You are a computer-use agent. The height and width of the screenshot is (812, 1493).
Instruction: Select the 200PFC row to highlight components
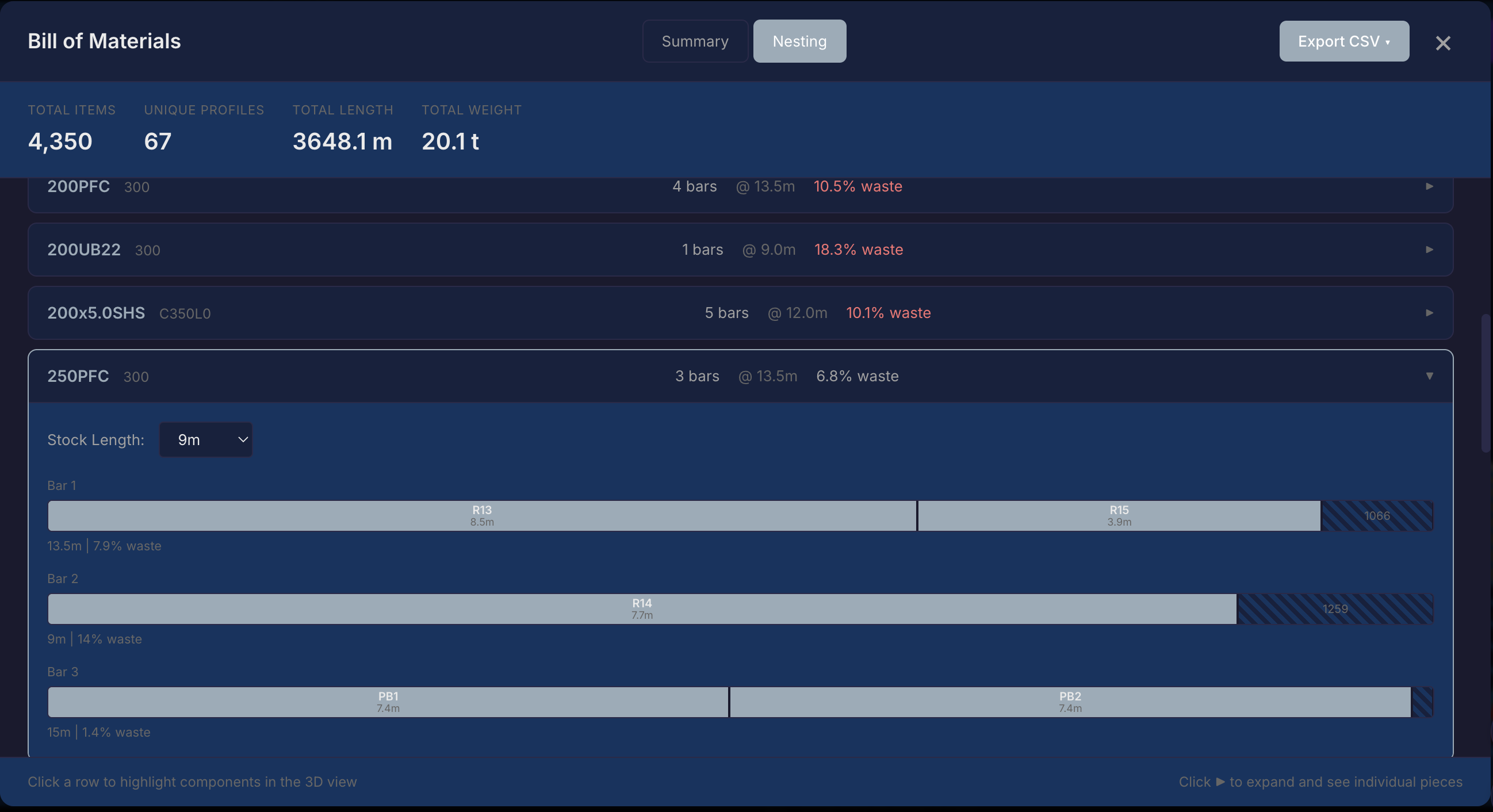click(464, 187)
